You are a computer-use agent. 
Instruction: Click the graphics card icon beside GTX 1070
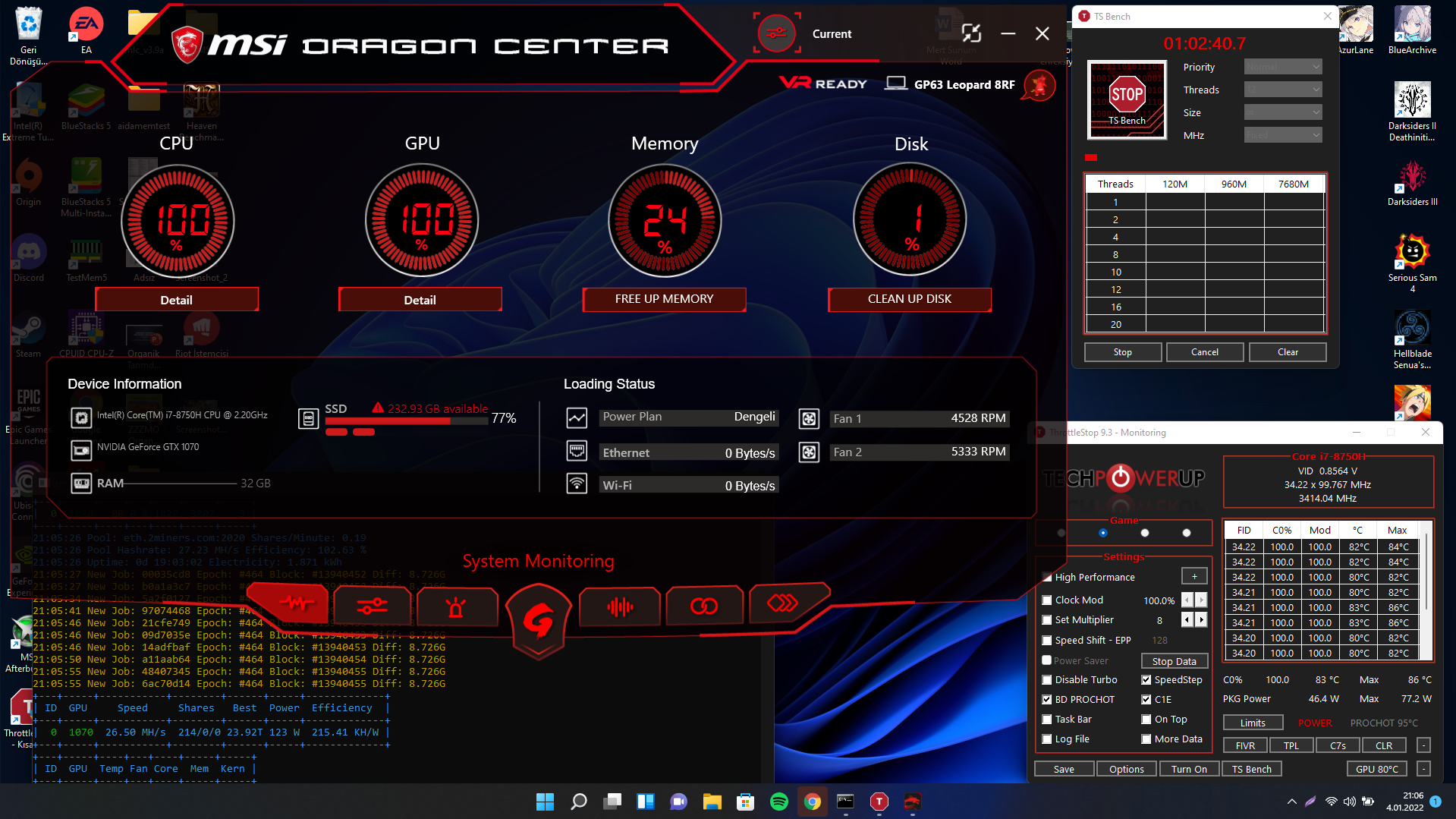pos(81,449)
